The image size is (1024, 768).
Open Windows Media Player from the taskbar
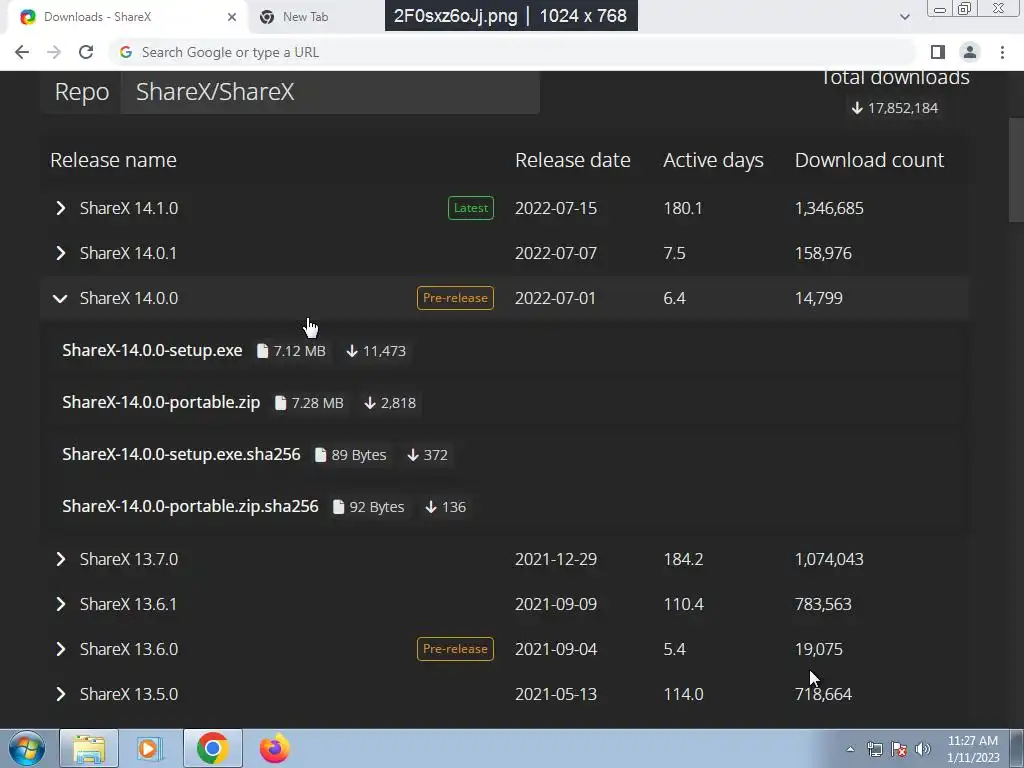point(149,748)
